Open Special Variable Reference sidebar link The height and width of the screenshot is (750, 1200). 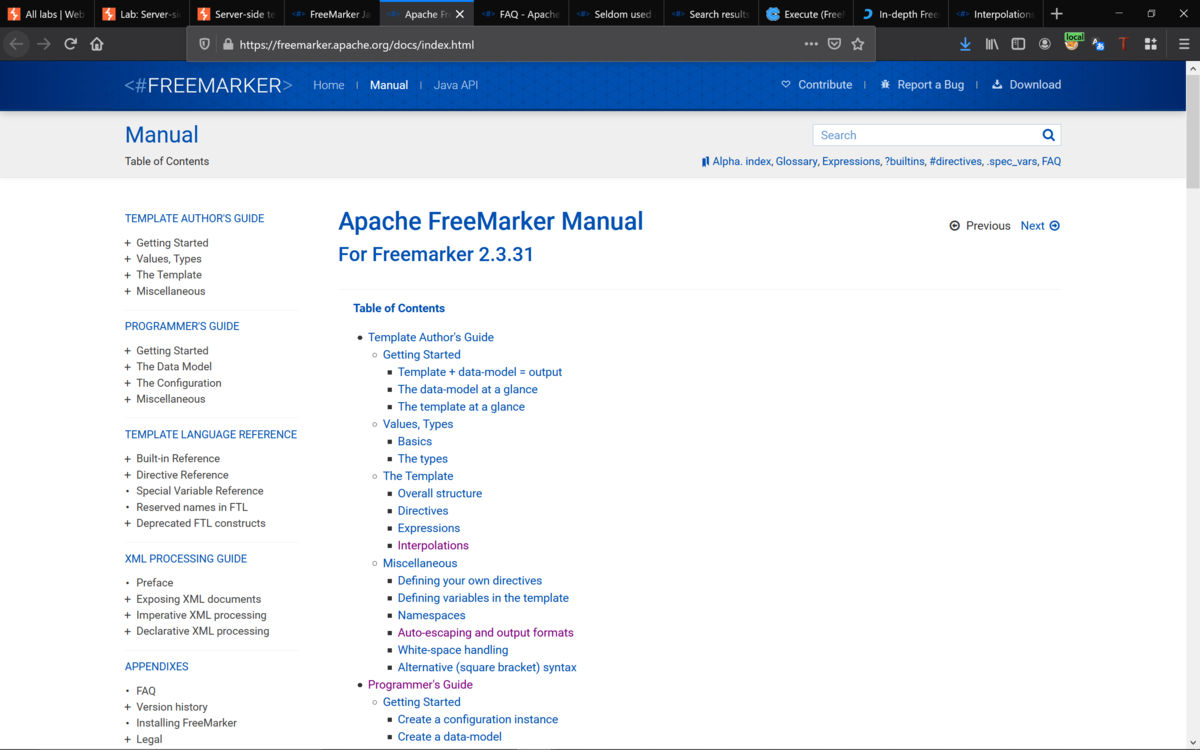point(200,491)
